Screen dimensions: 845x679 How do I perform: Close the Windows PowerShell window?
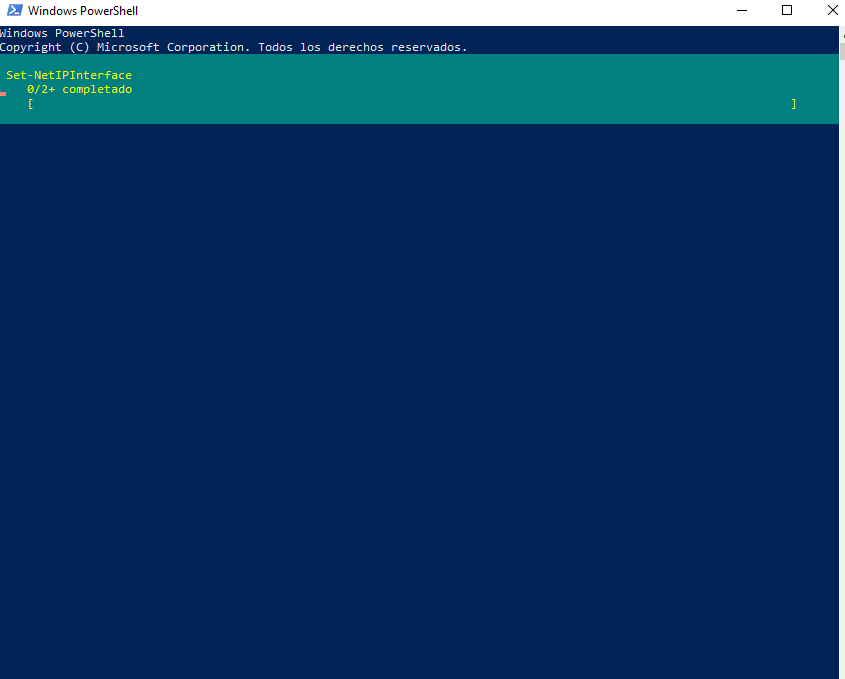click(x=832, y=10)
